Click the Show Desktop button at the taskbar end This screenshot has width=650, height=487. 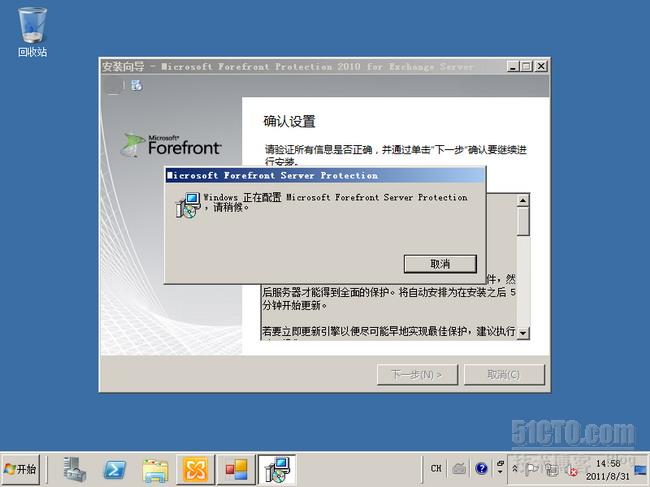click(641, 470)
